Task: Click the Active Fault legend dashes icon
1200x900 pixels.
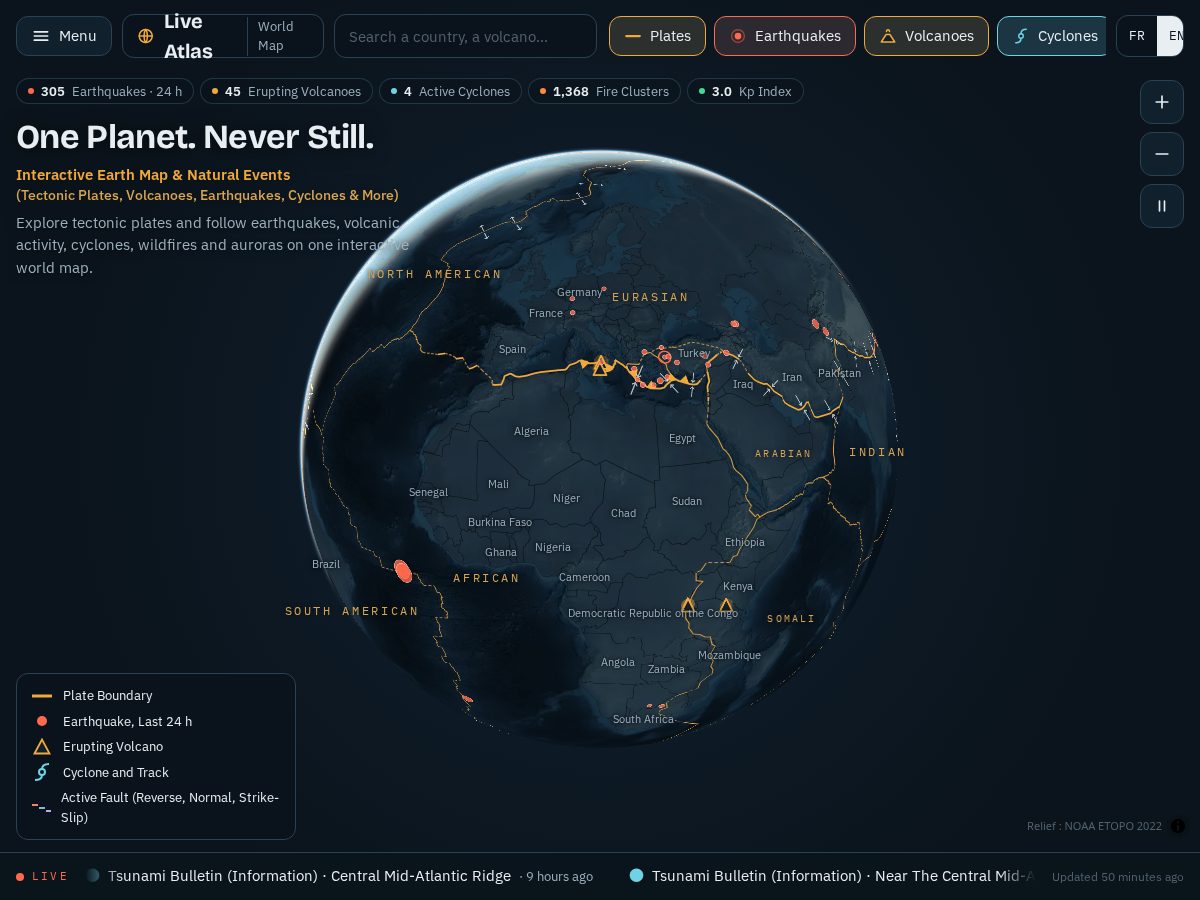Action: (x=41, y=807)
